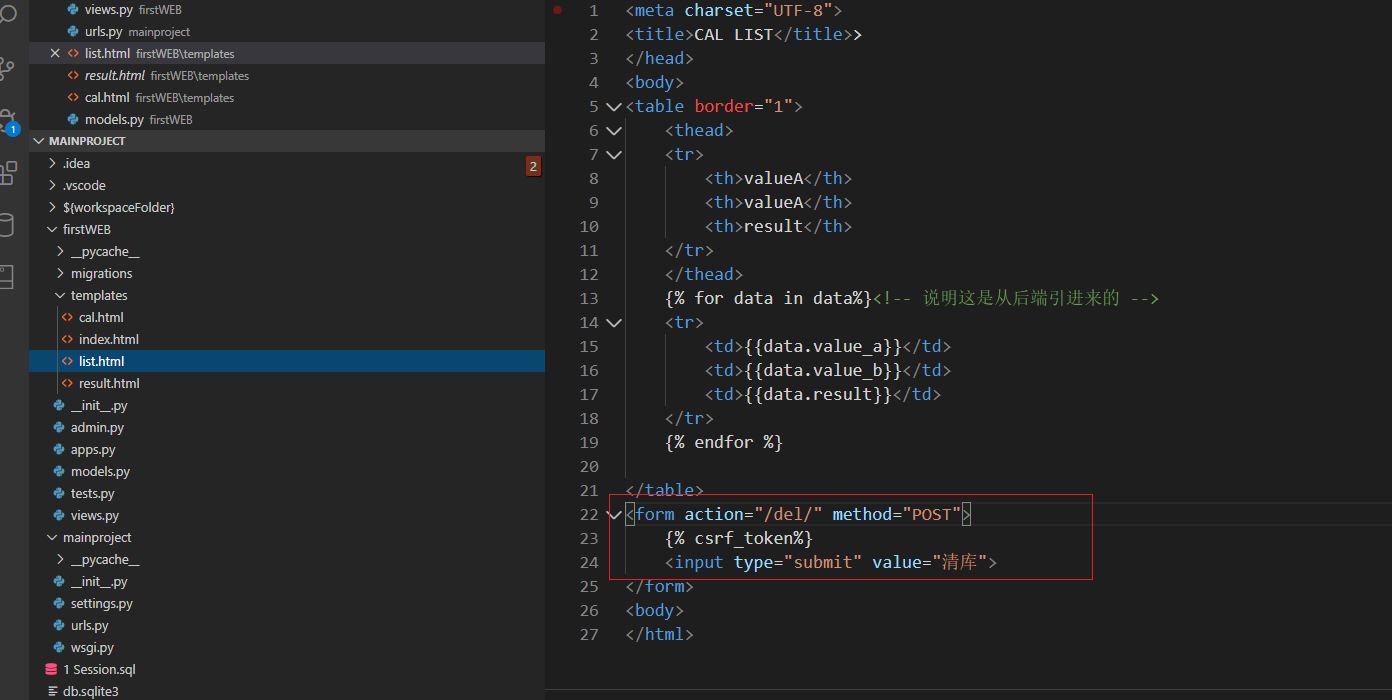Open Extensions view from the activity bar

point(8,172)
